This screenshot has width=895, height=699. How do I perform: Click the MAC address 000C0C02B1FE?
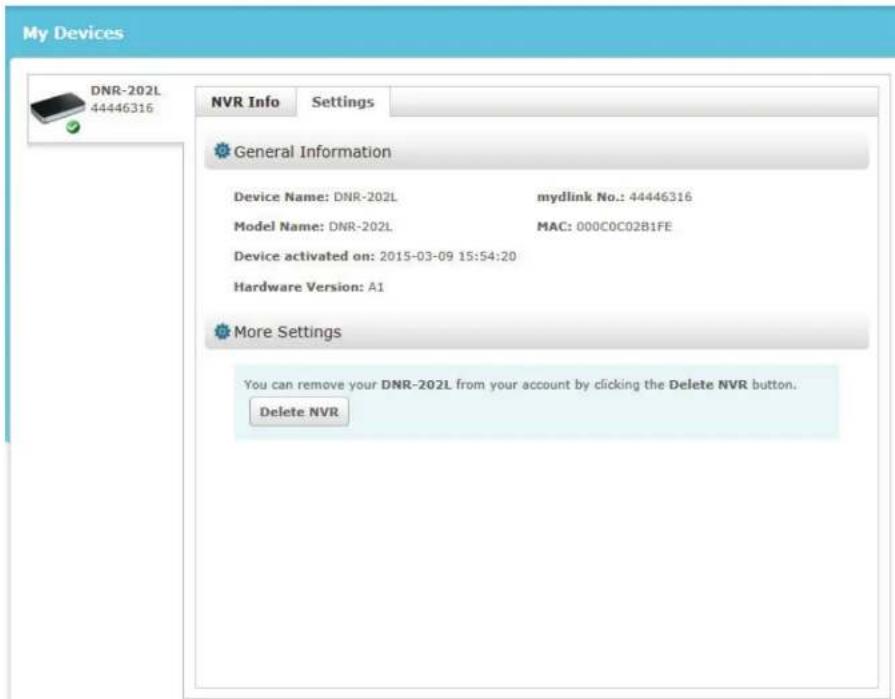coord(624,227)
